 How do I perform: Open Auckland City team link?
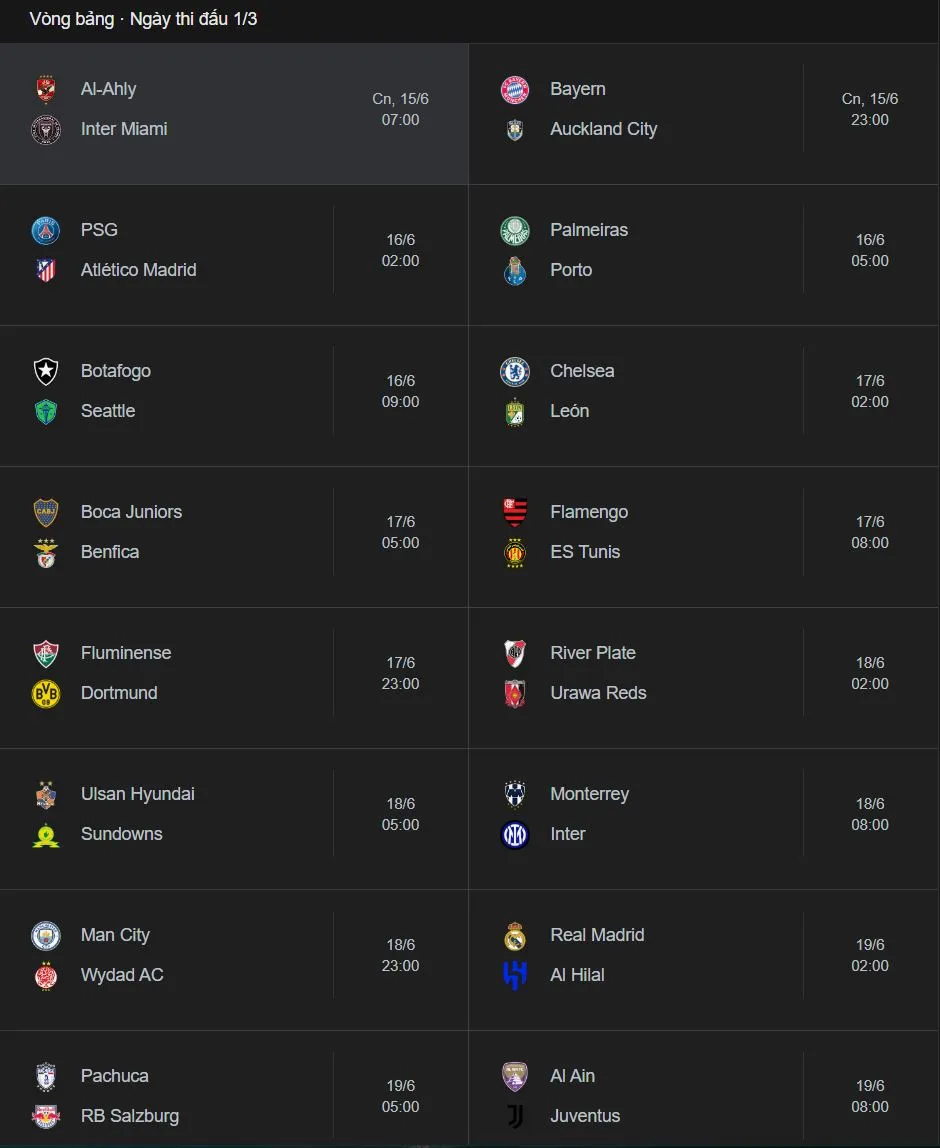tap(603, 129)
